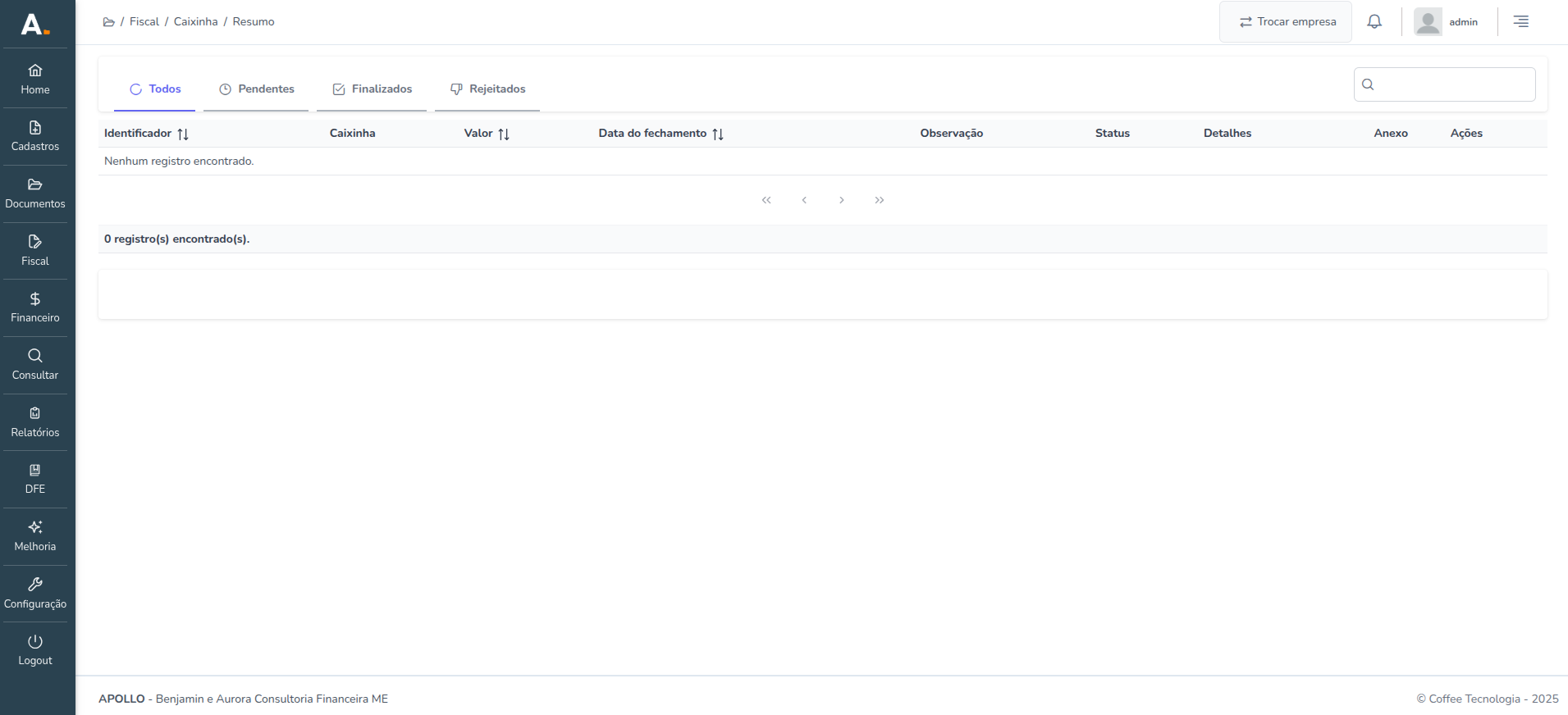Click the Caixinha breadcrumb link

coord(195,22)
